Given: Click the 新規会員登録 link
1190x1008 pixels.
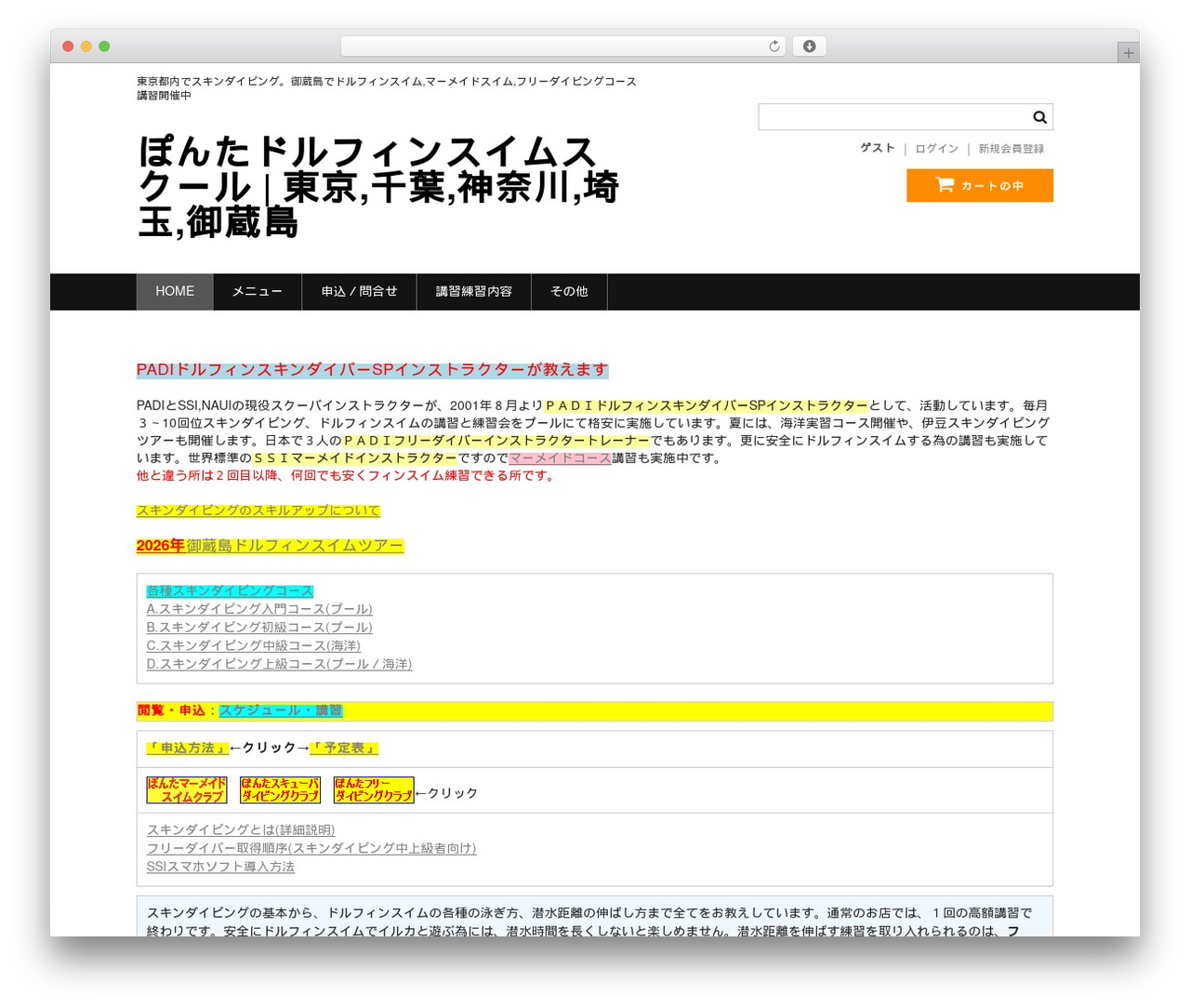Looking at the screenshot, I should [1011, 149].
